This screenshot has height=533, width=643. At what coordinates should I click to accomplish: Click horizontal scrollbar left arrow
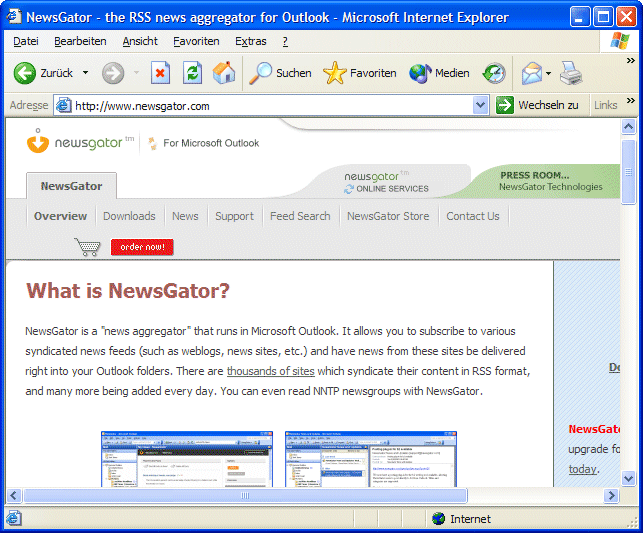(x=14, y=495)
